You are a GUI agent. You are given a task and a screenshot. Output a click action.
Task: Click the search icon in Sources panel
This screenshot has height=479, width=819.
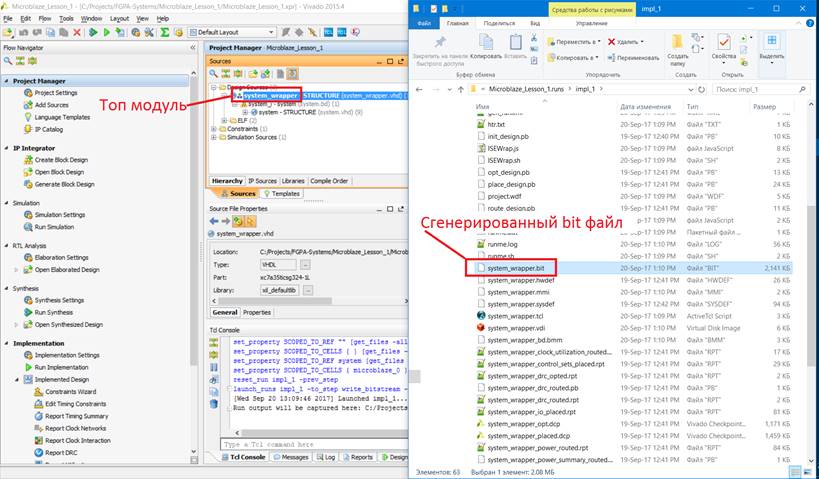(x=214, y=74)
